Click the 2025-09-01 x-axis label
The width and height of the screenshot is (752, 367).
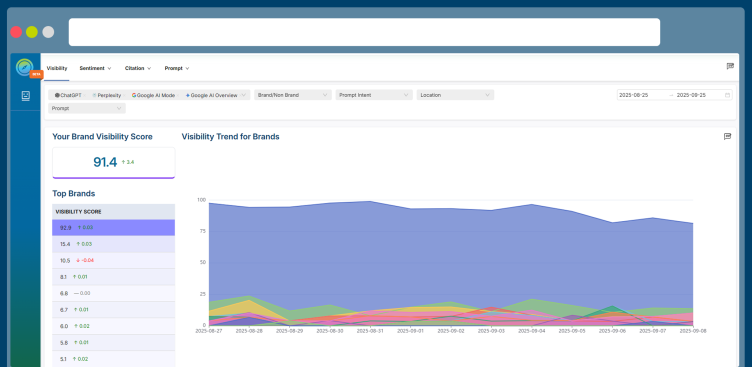[x=411, y=331]
